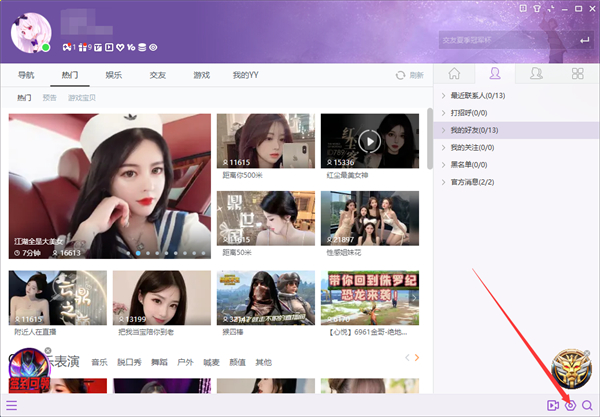
Task: Open the 我的YY tab
Action: 246,75
